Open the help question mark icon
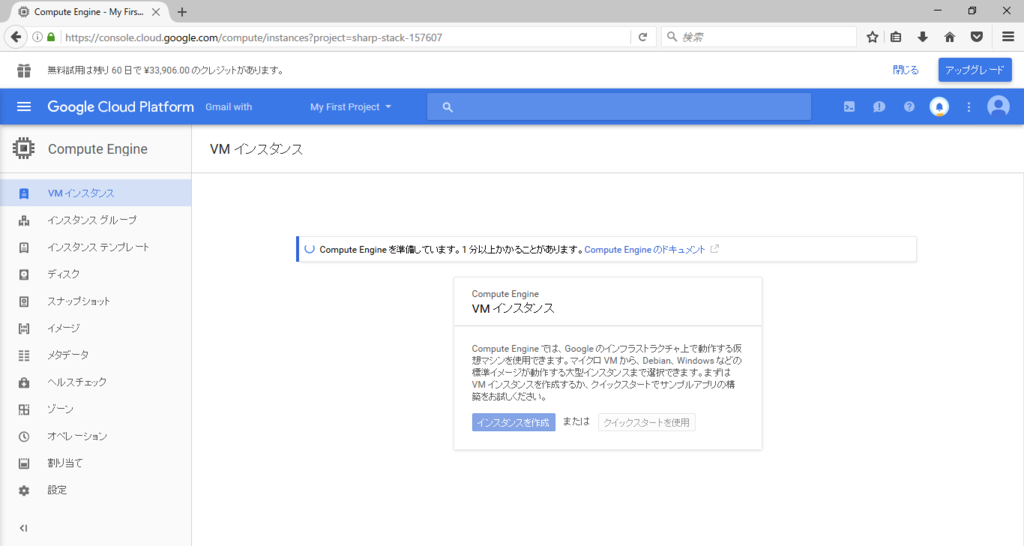 click(909, 106)
